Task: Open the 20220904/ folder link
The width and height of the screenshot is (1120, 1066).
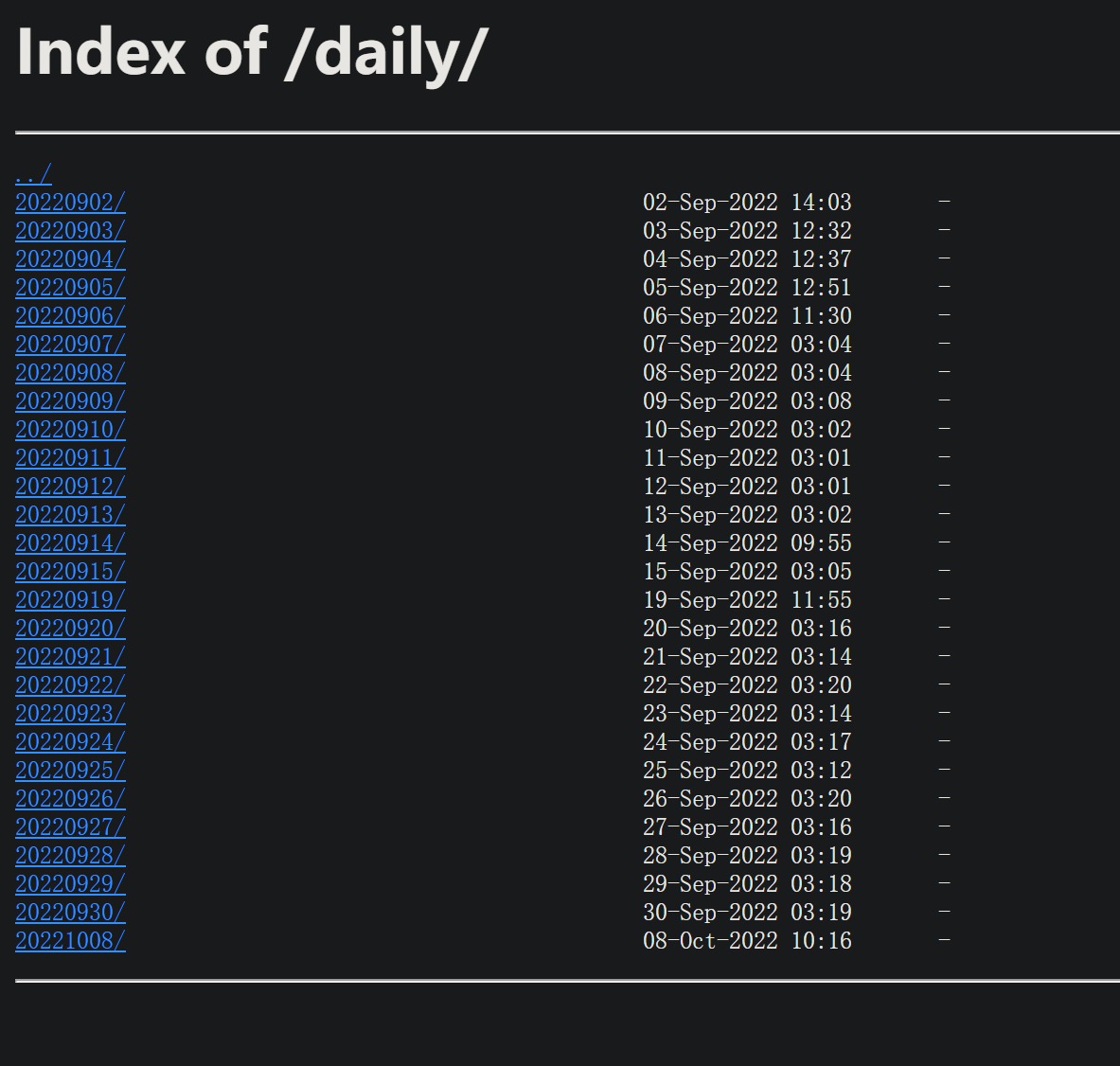Action: coord(71,258)
